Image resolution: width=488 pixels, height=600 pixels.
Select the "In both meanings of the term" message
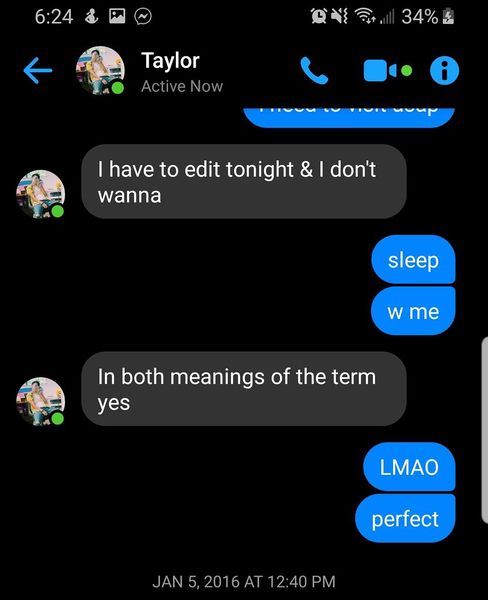tap(244, 389)
